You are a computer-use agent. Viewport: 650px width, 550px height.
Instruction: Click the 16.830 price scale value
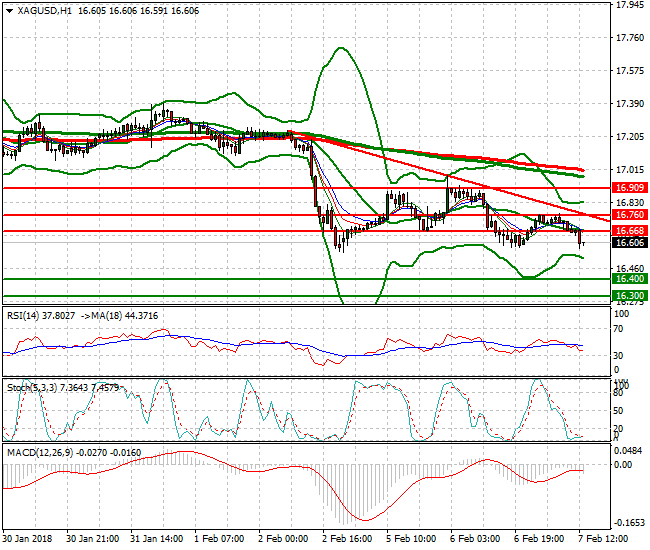[630, 203]
